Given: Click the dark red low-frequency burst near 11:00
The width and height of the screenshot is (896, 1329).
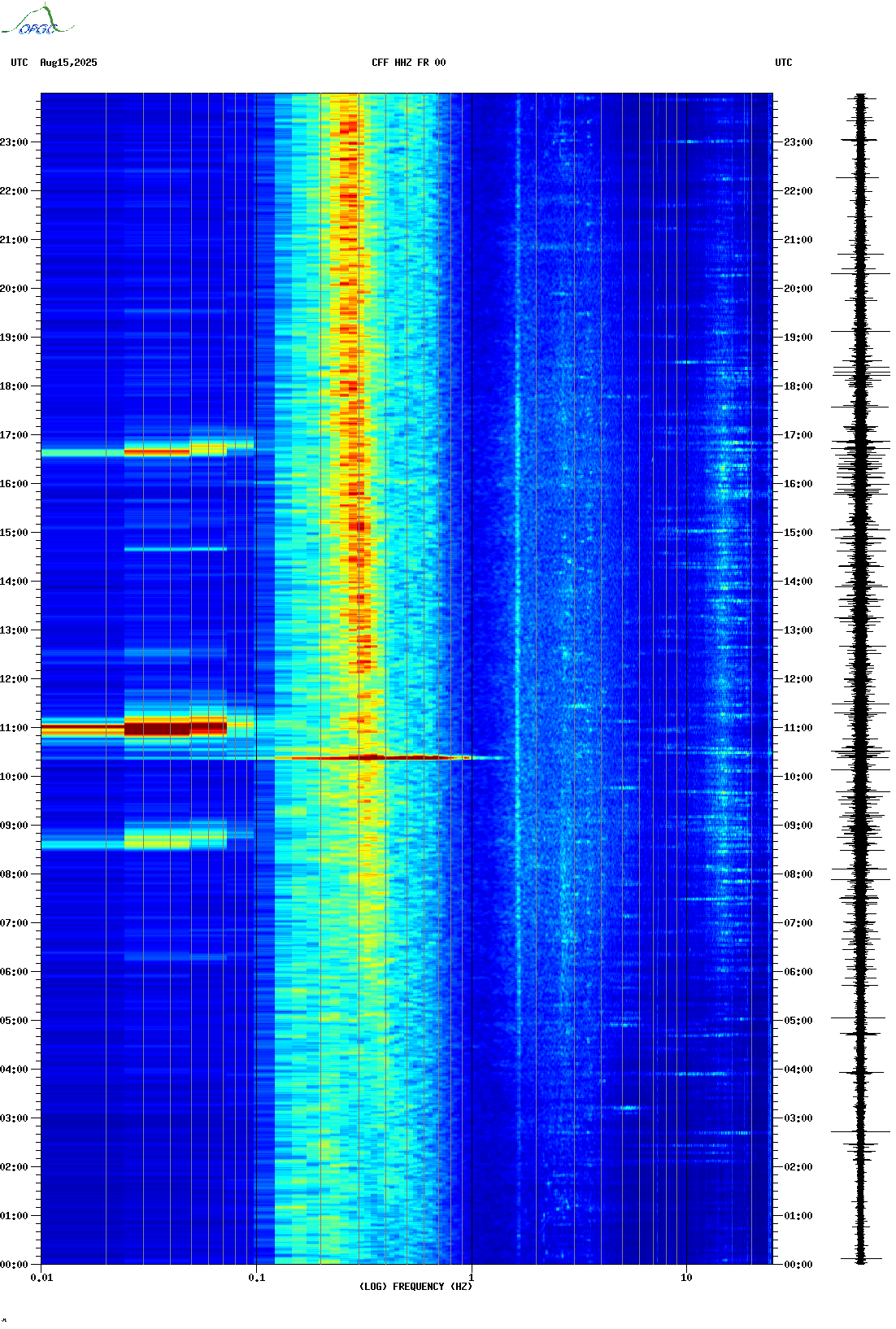Looking at the screenshot, I should click(146, 728).
